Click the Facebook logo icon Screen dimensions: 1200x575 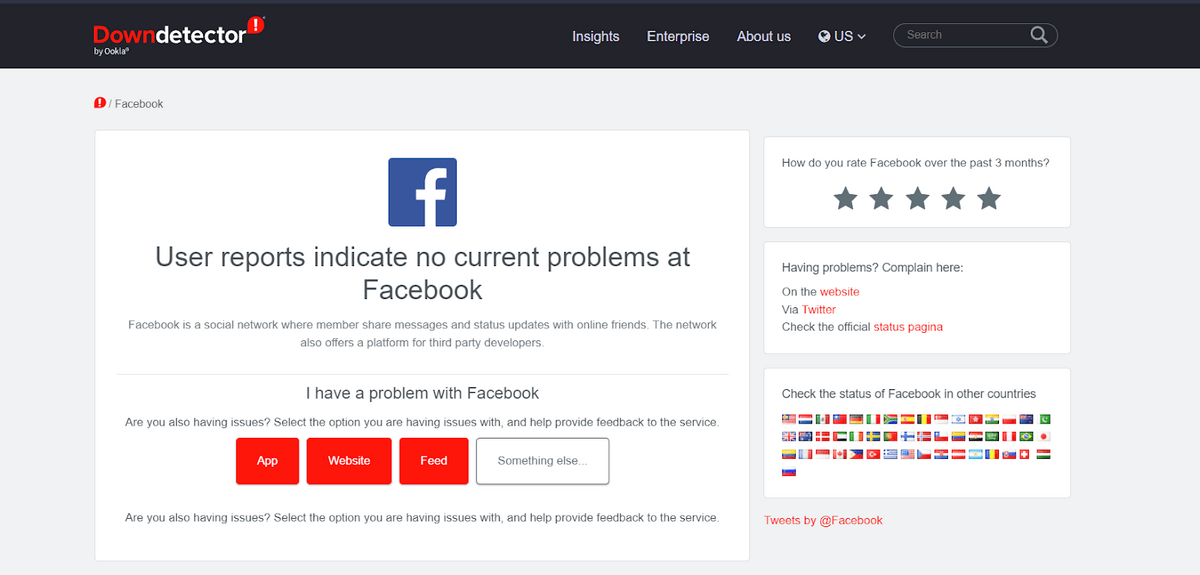click(x=422, y=192)
